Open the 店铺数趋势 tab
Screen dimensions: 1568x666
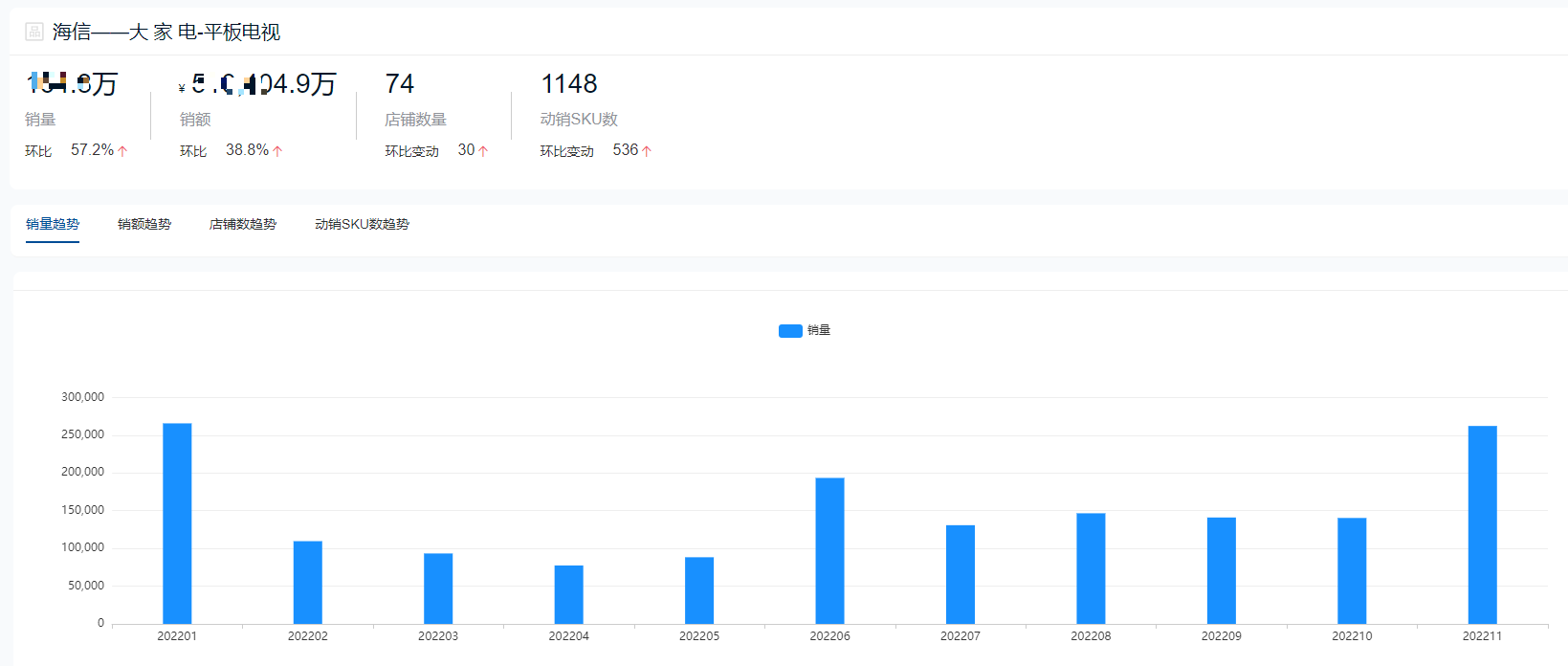[x=243, y=224]
